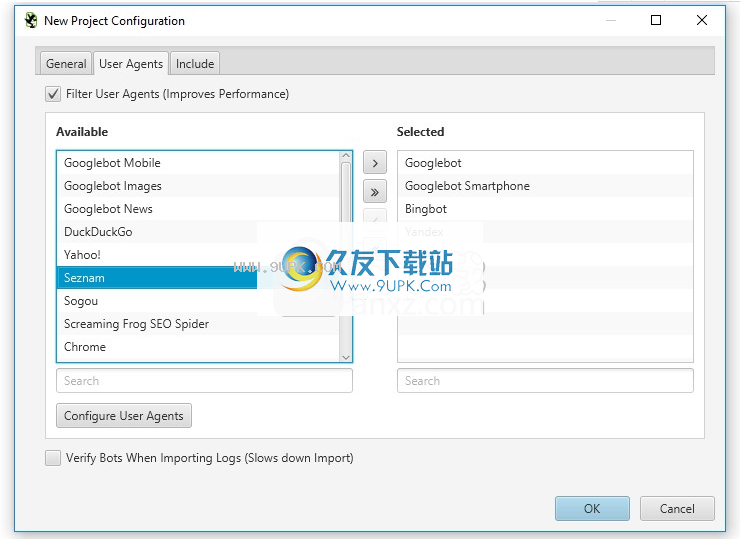Click the single right arrow move button
The height and width of the screenshot is (539, 740).
[x=375, y=163]
